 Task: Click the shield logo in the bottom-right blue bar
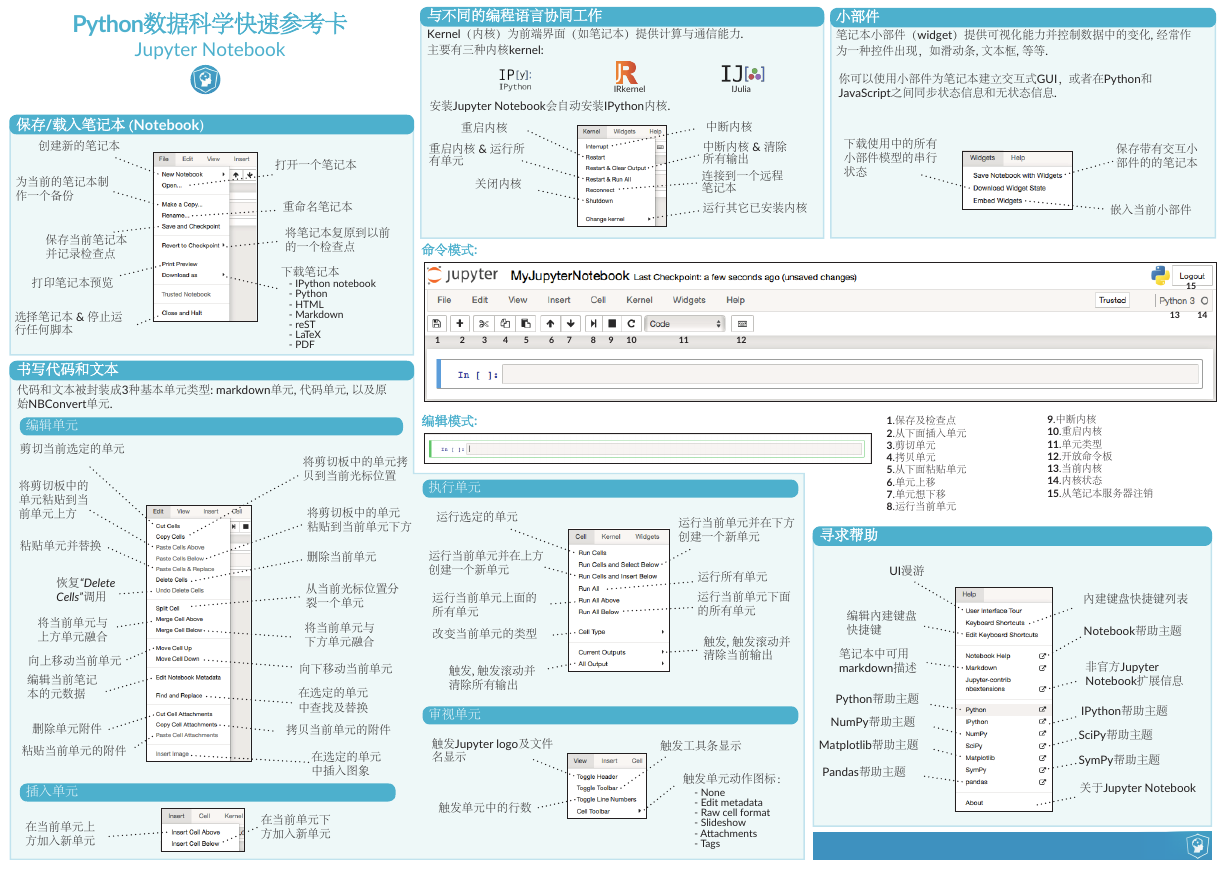[x=1198, y=846]
